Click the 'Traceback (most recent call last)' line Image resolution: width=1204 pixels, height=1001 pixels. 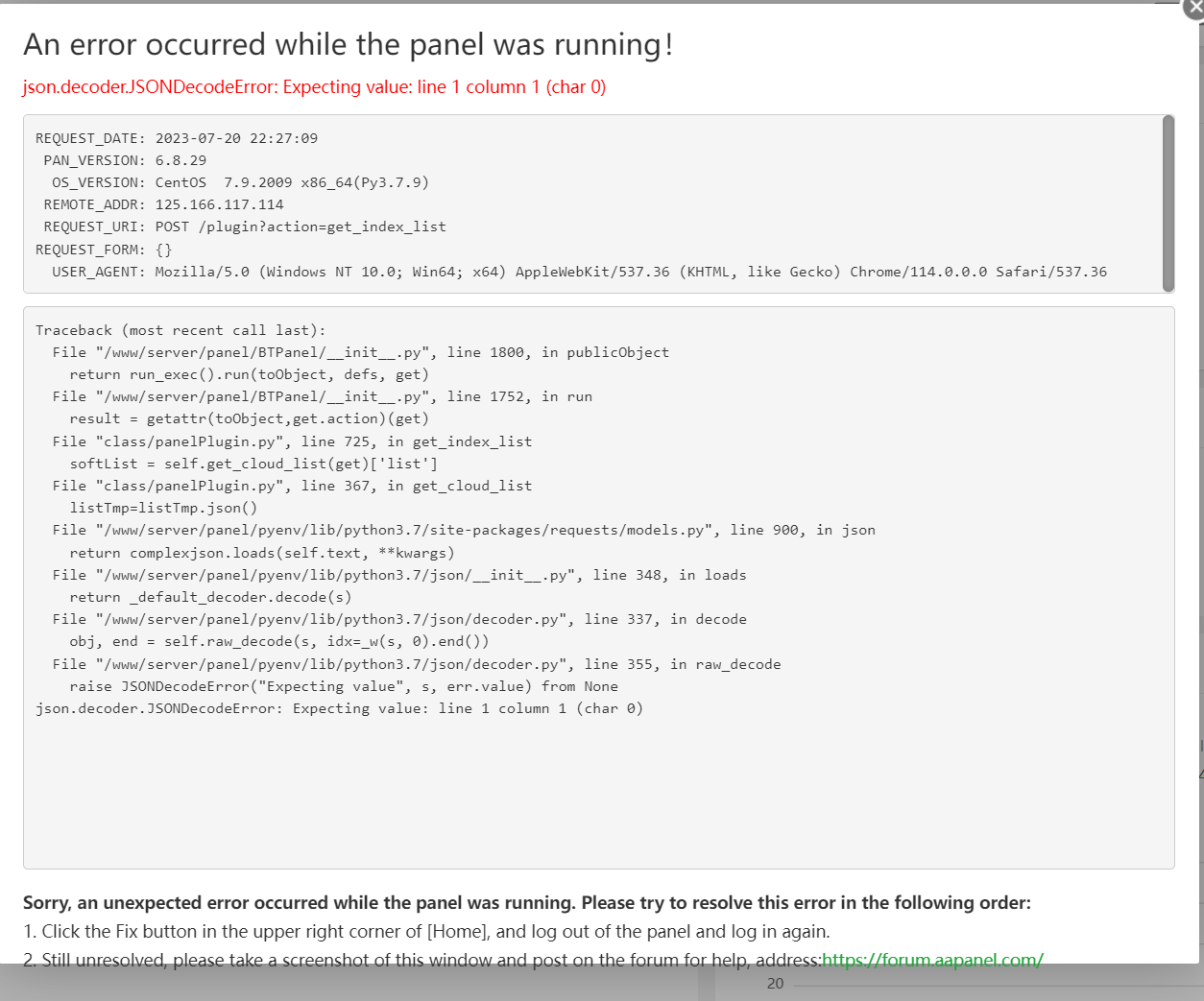tap(181, 330)
